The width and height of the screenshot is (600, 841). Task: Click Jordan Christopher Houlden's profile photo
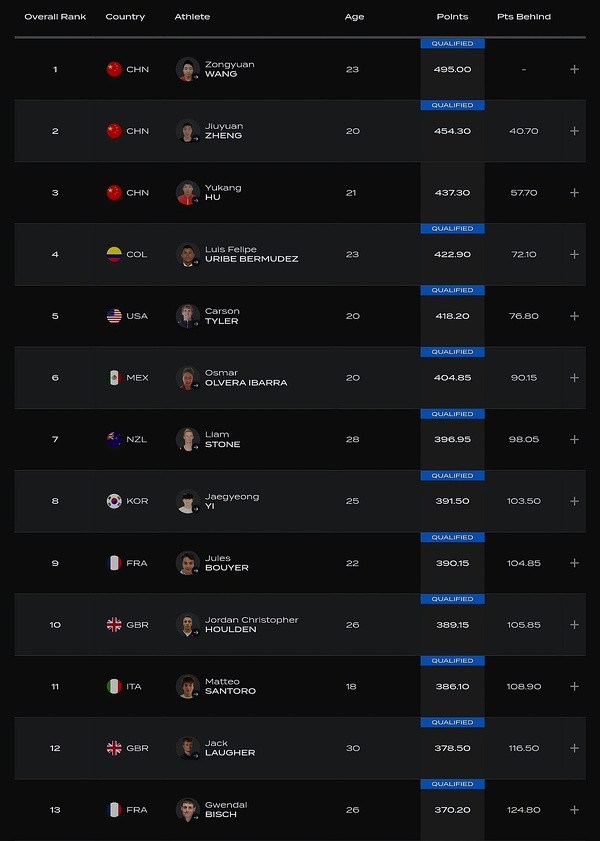[x=187, y=625]
